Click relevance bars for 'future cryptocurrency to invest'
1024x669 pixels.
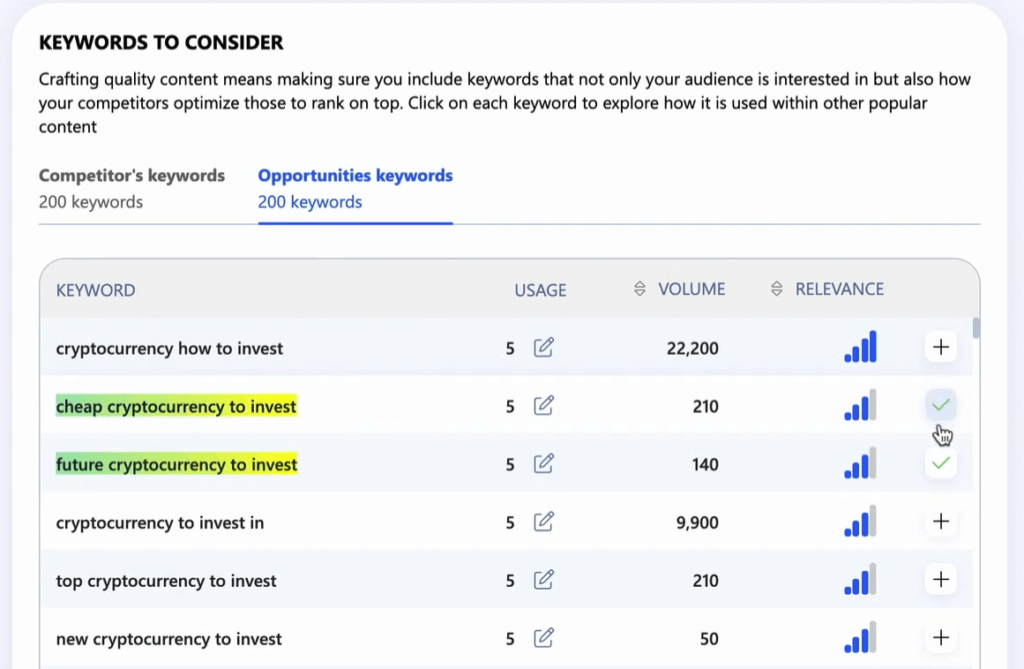[861, 463]
